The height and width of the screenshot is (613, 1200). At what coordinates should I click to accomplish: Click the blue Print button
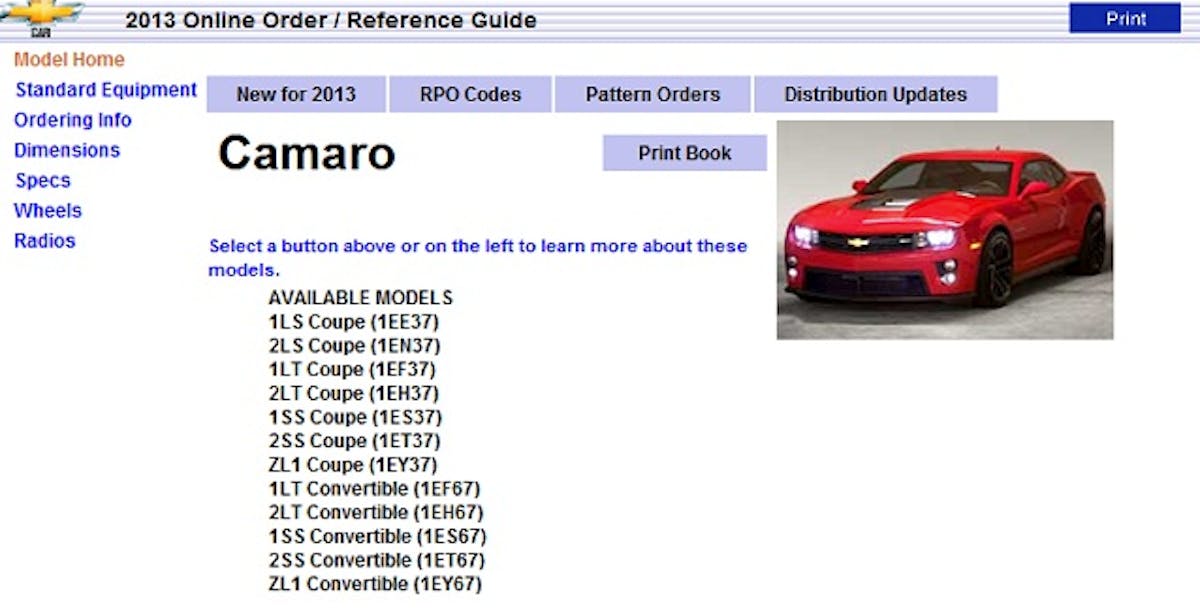click(x=1125, y=19)
